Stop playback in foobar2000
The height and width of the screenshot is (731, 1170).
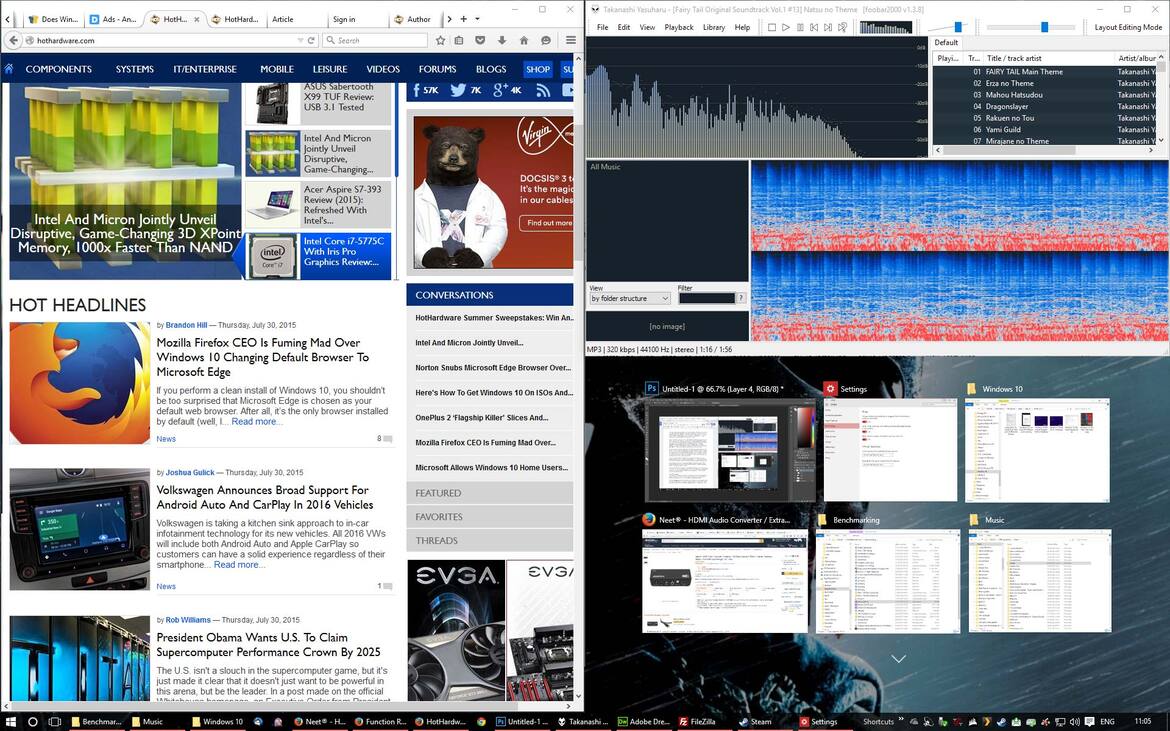pos(772,28)
